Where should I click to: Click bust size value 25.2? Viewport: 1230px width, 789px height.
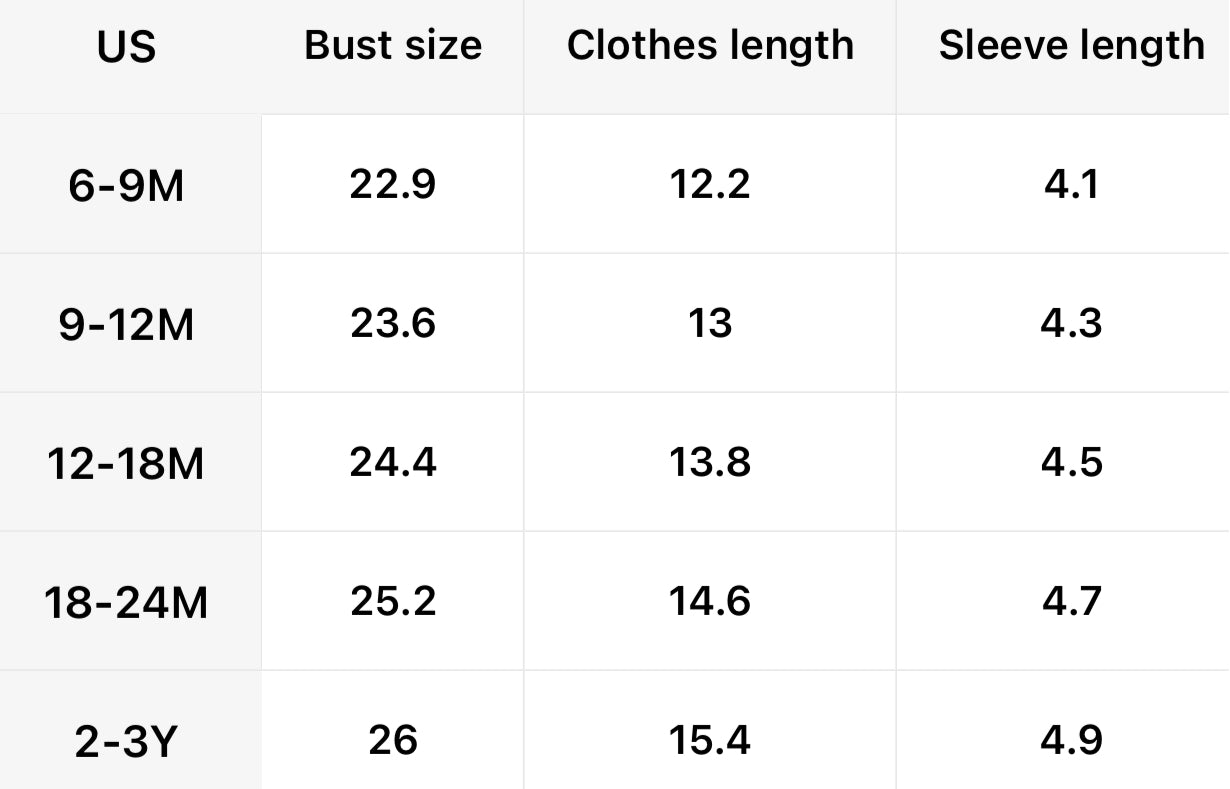[x=393, y=601]
